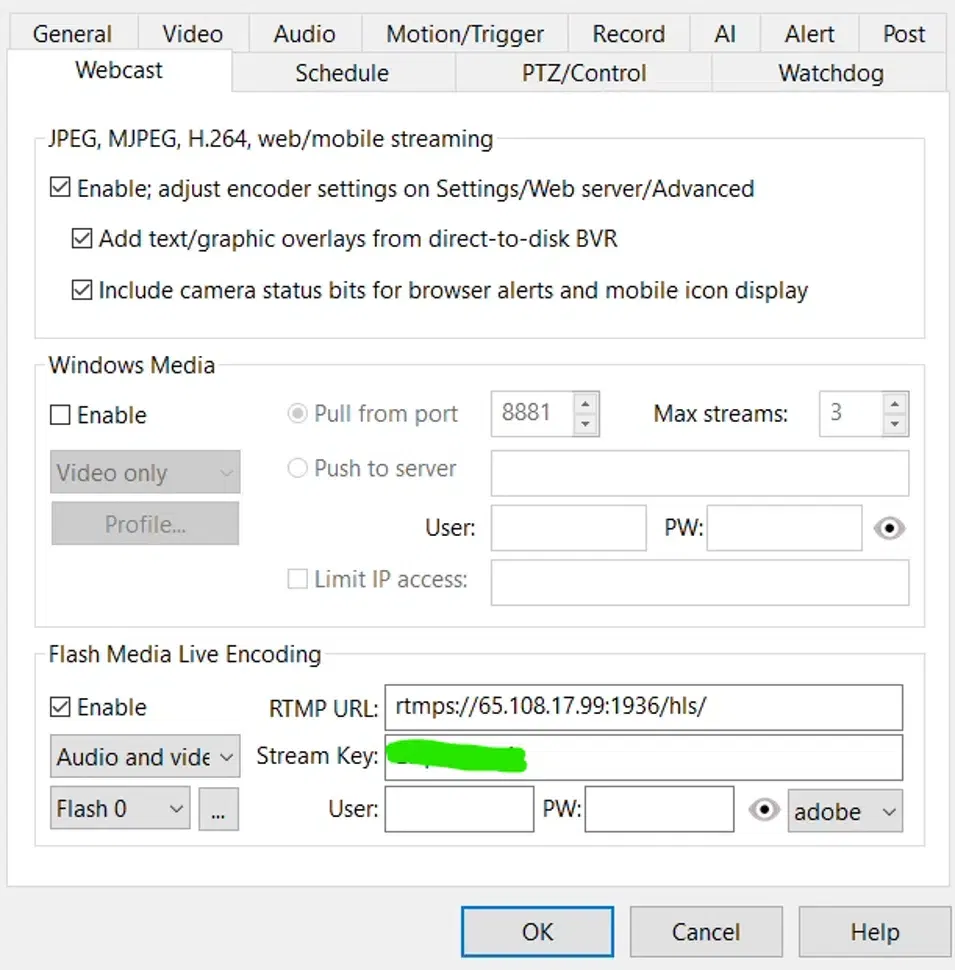956x970 pixels.
Task: Switch to the Motion/Trigger tab
Action: [465, 34]
